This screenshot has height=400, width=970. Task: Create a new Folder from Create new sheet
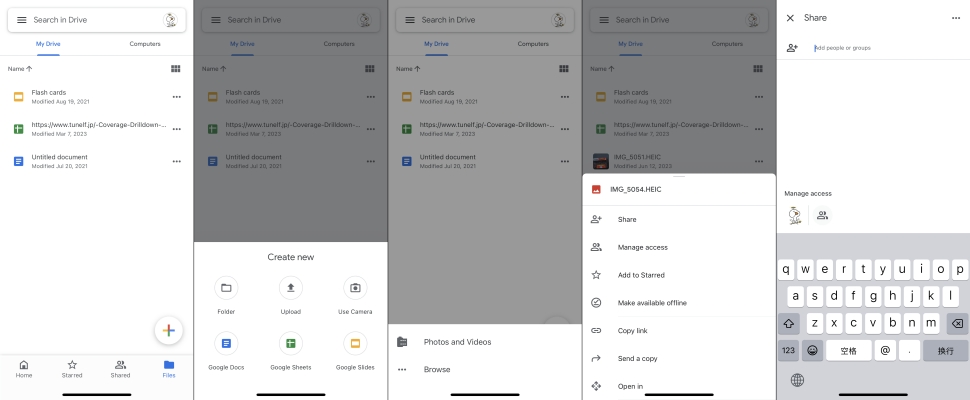click(x=226, y=296)
